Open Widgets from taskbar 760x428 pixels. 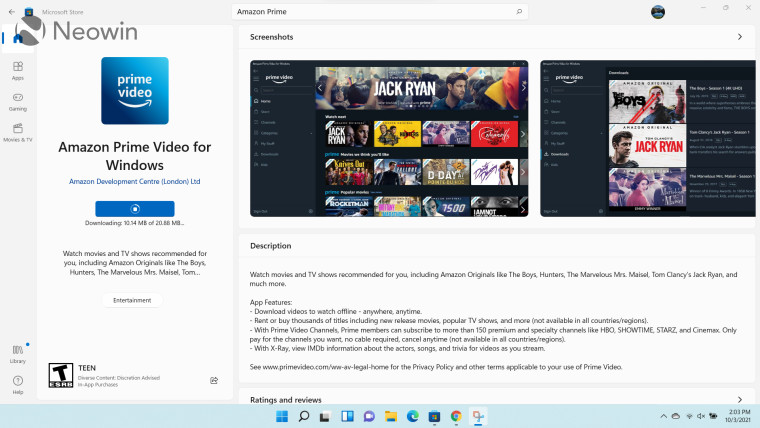347,416
